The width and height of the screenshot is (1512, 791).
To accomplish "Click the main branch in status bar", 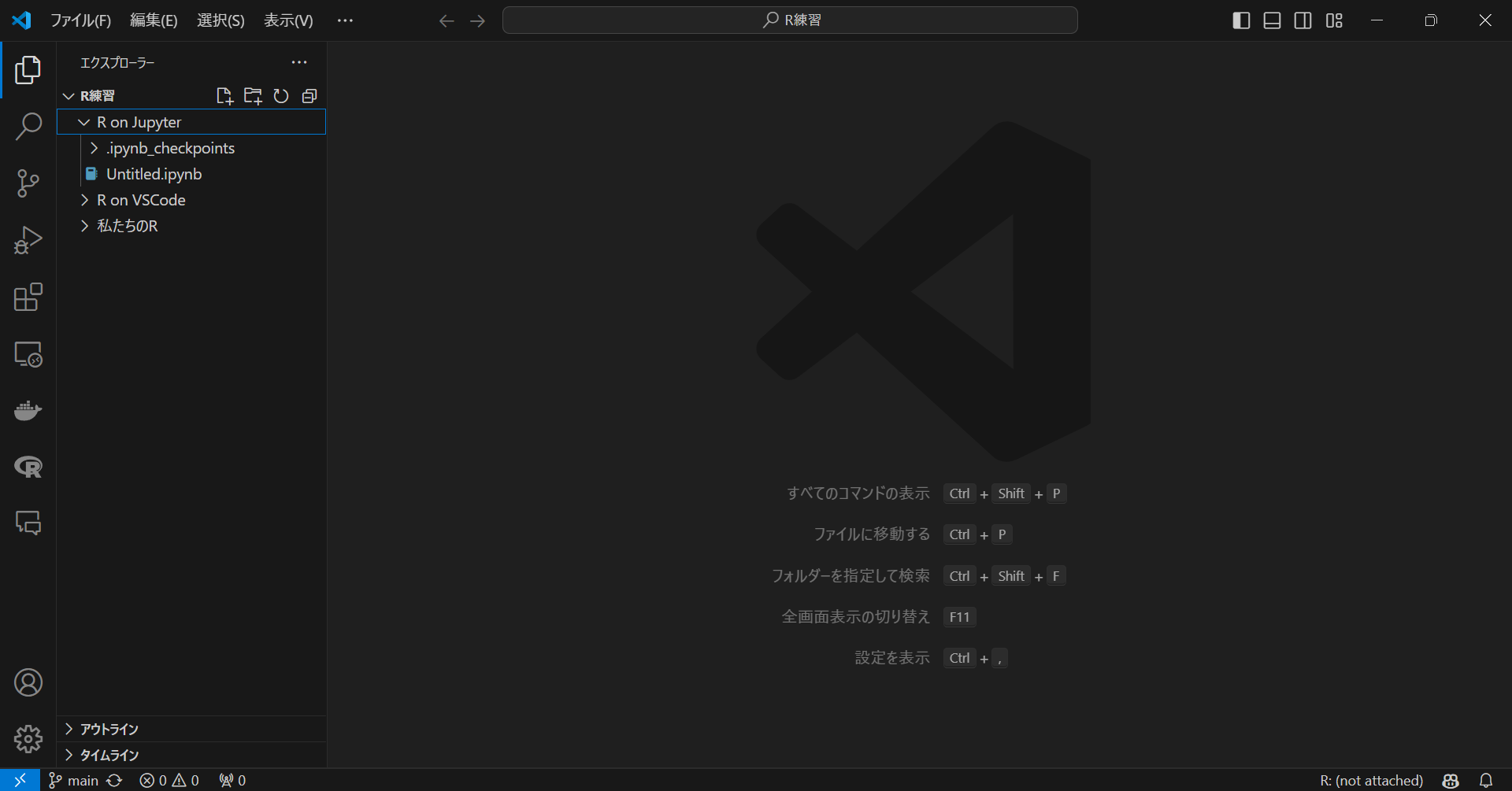I will [x=75, y=780].
